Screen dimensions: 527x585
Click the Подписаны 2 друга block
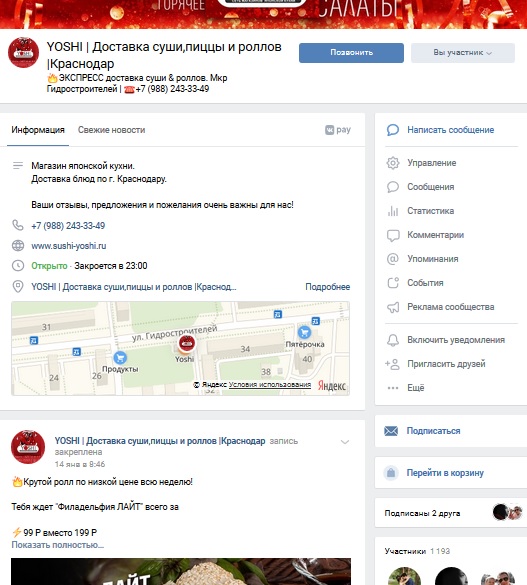[451, 513]
